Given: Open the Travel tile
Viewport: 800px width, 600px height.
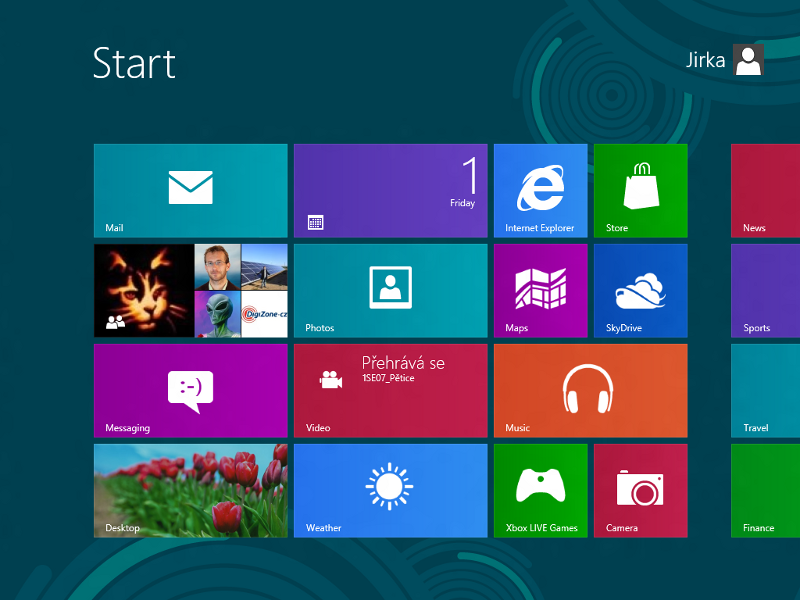Looking at the screenshot, I should coord(766,390).
